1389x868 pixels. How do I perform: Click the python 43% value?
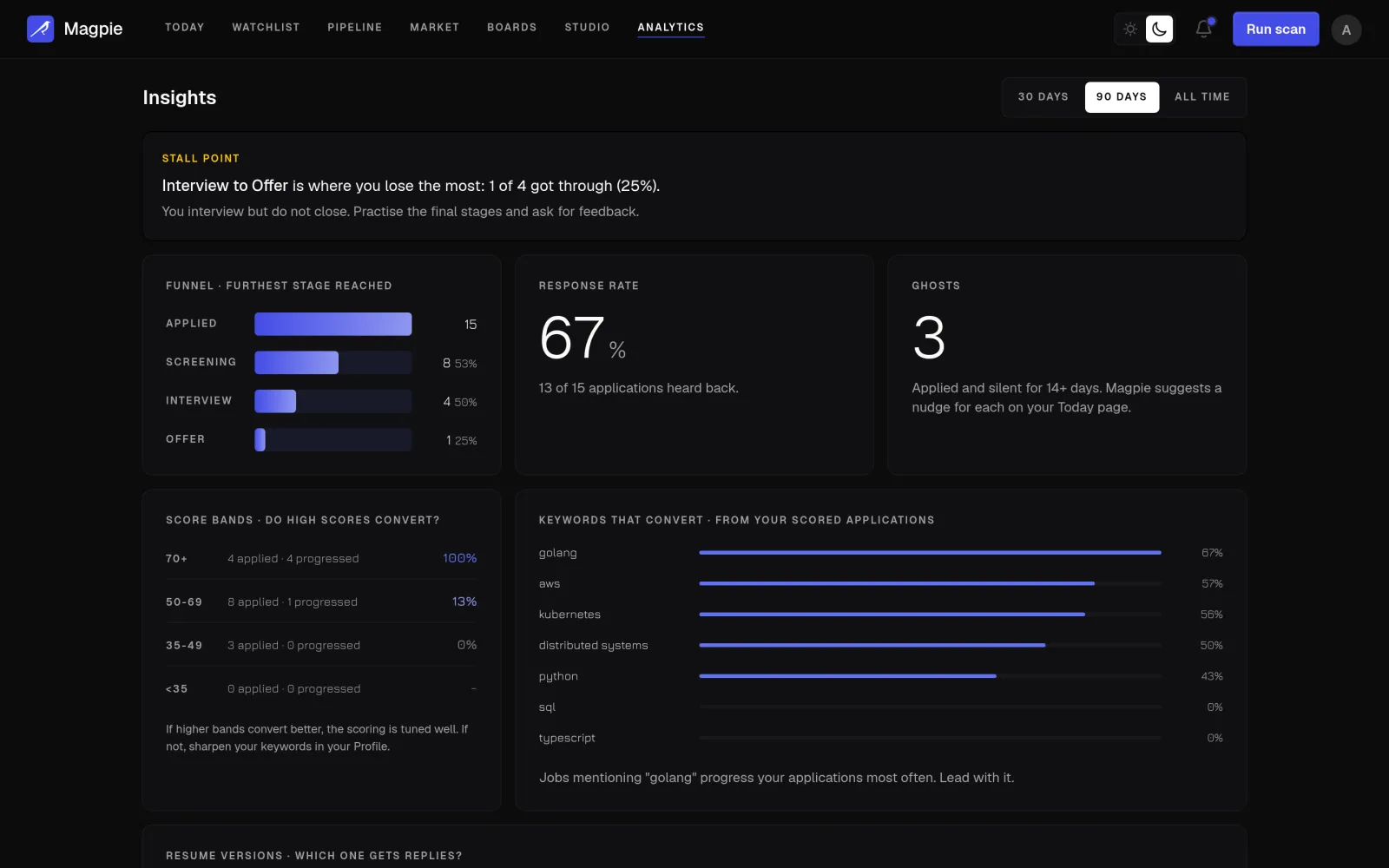pos(1212,676)
